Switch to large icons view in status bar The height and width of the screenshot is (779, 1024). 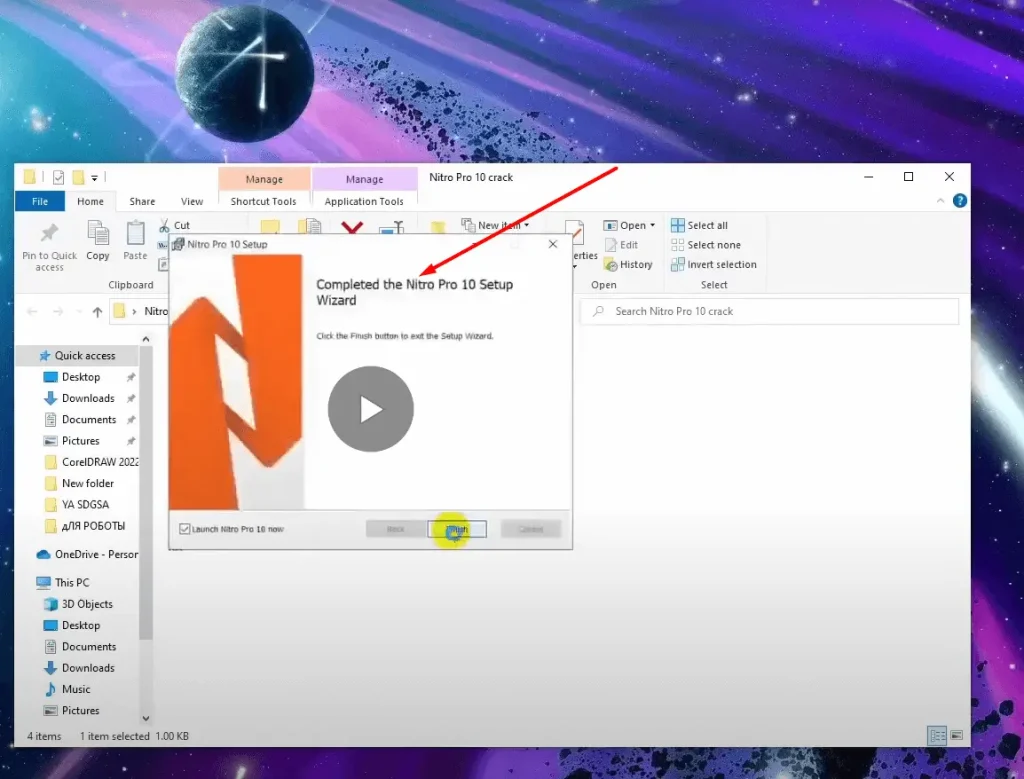click(957, 736)
